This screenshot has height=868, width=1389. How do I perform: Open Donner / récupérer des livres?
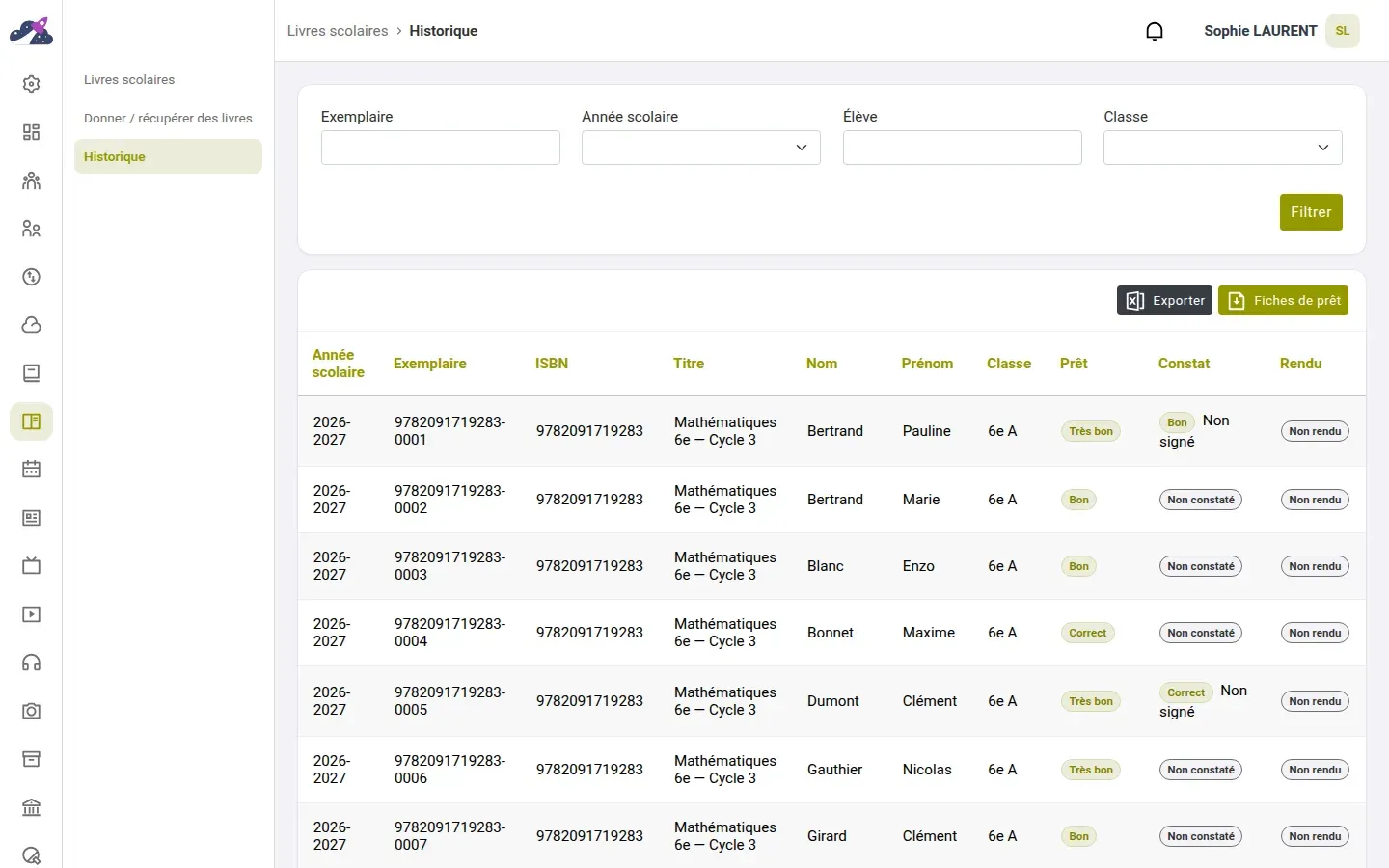coord(168,118)
